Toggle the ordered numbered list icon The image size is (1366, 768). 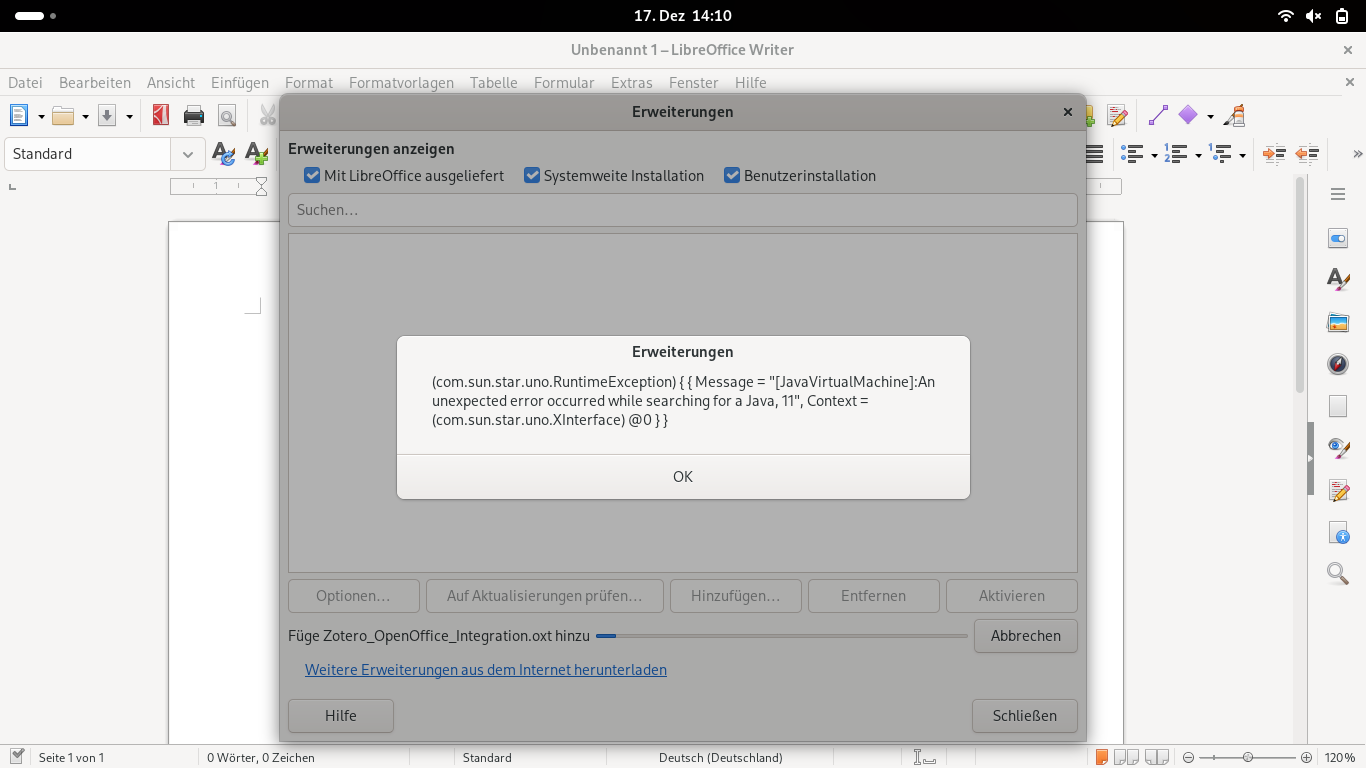coord(1177,154)
